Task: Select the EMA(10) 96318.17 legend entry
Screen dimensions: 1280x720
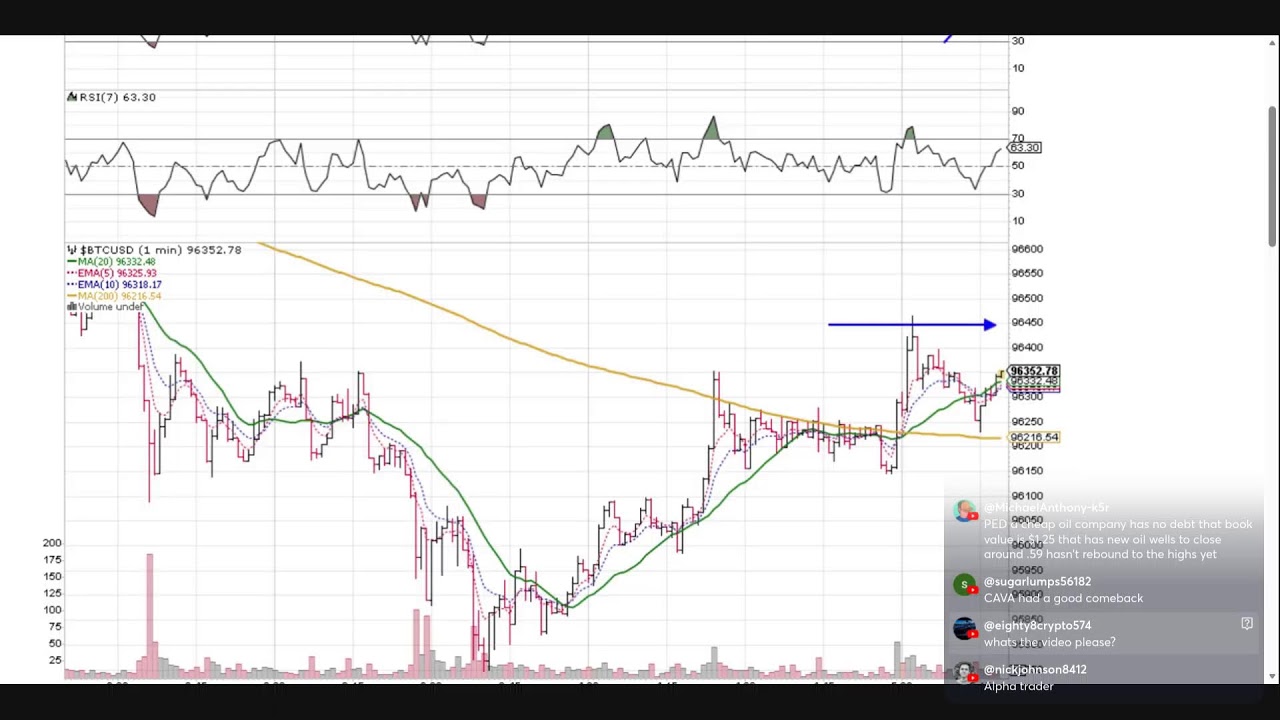Action: pyautogui.click(x=114, y=285)
